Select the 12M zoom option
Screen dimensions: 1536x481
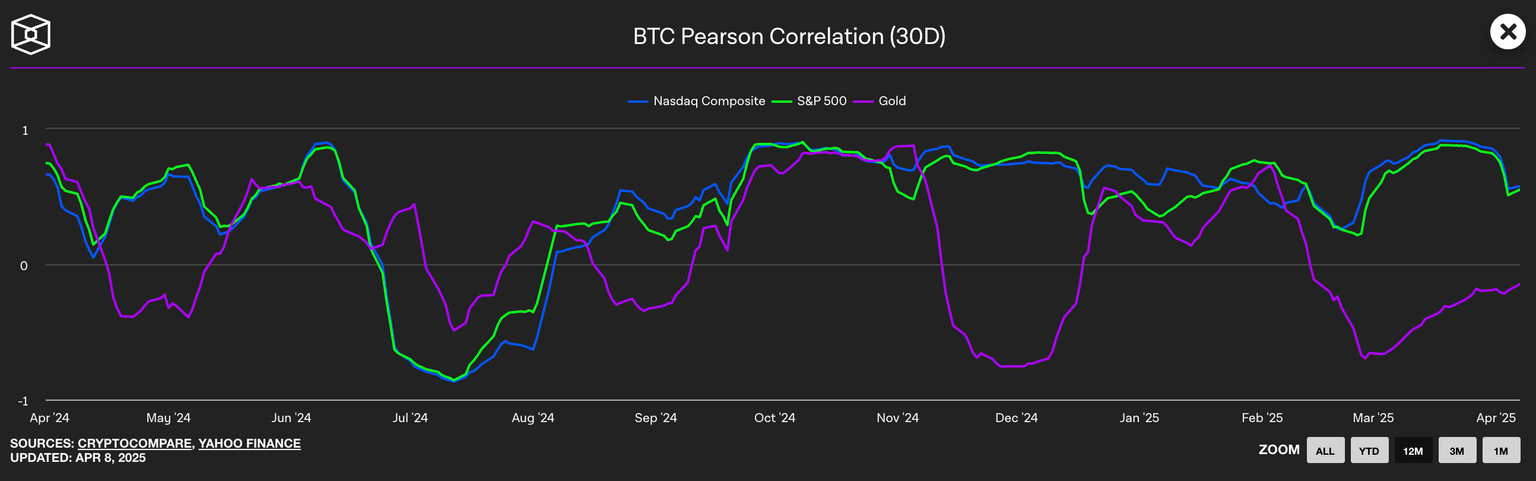coord(1413,451)
